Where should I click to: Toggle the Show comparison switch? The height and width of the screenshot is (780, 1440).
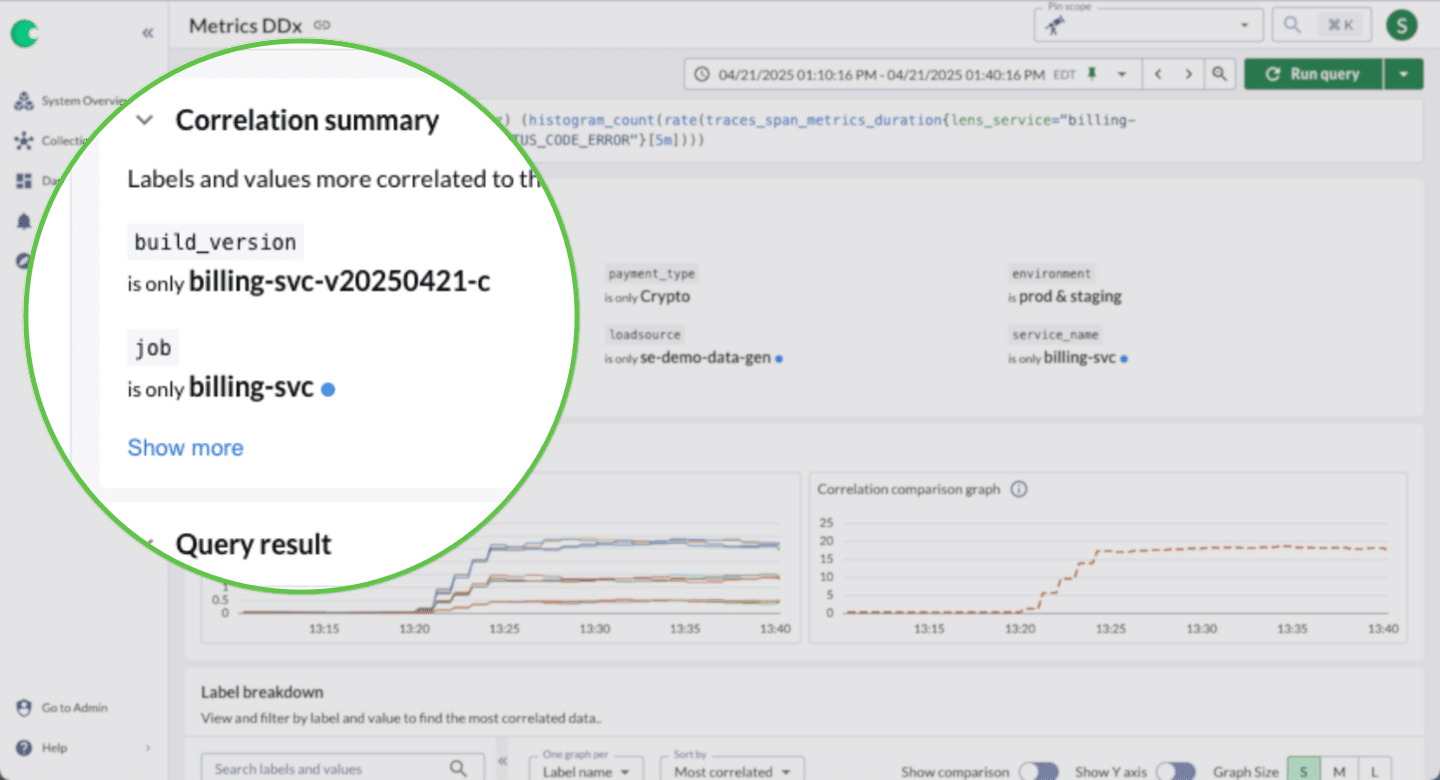pos(1038,771)
